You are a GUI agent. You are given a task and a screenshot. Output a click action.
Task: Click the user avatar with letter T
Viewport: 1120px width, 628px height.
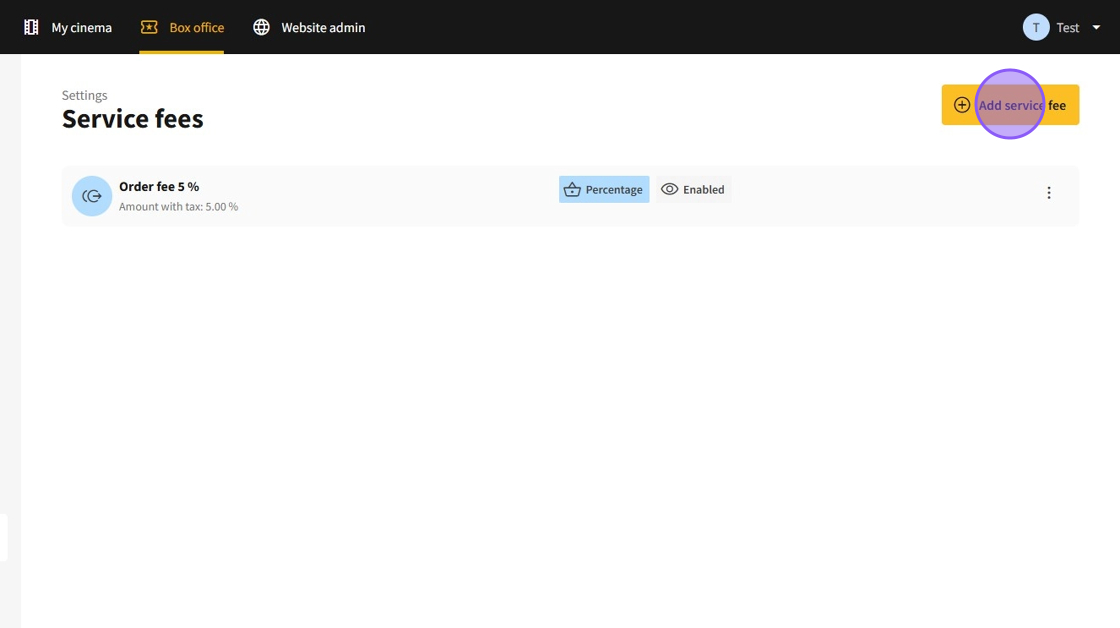(1035, 28)
